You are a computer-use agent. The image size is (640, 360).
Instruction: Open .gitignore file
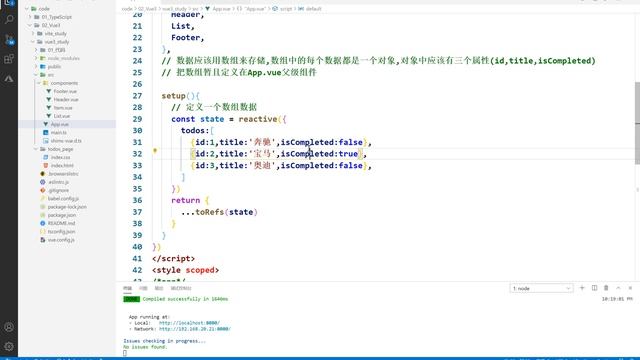(x=58, y=190)
